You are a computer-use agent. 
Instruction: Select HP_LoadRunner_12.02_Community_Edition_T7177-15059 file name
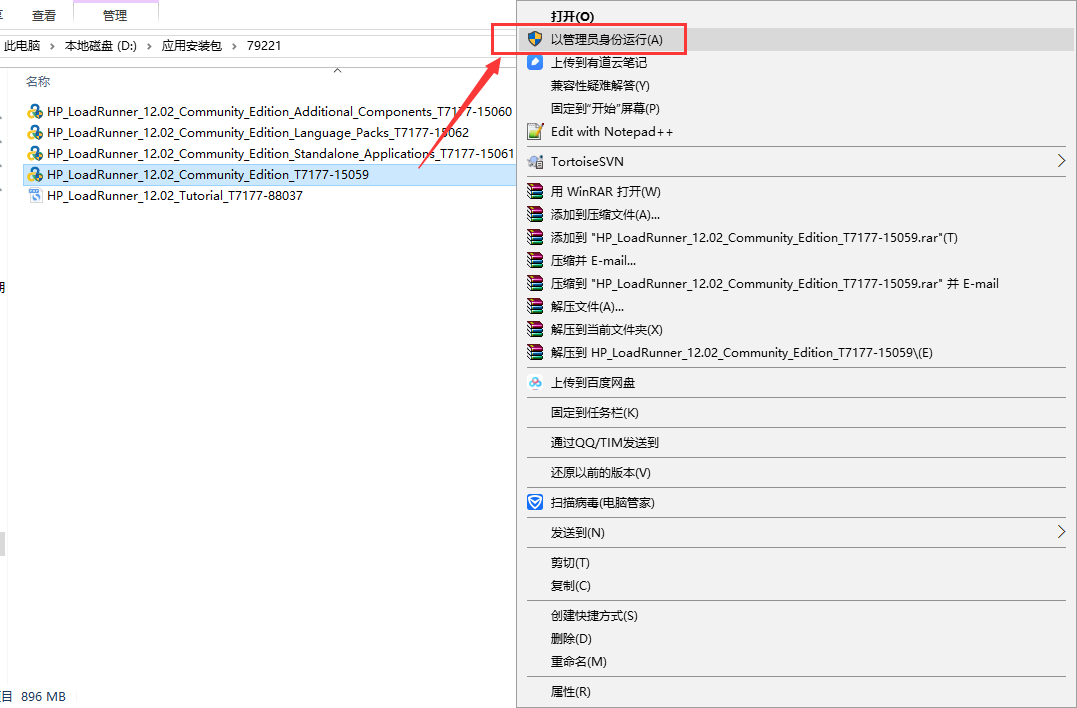click(x=208, y=174)
